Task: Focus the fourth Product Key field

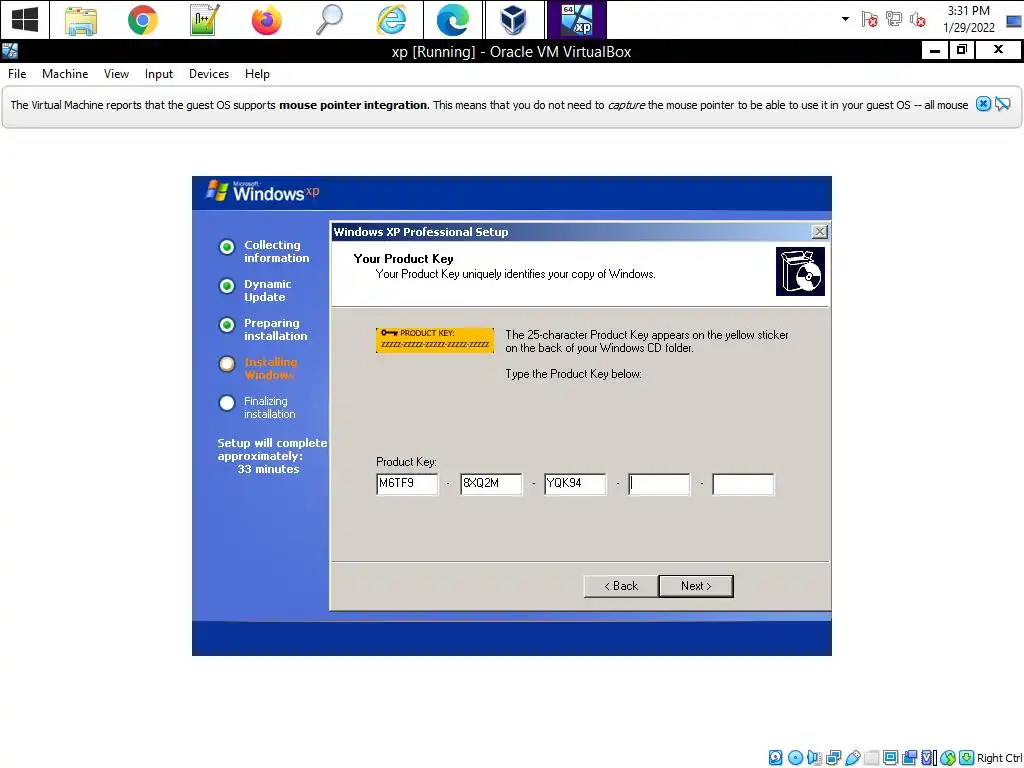Action: click(x=659, y=484)
